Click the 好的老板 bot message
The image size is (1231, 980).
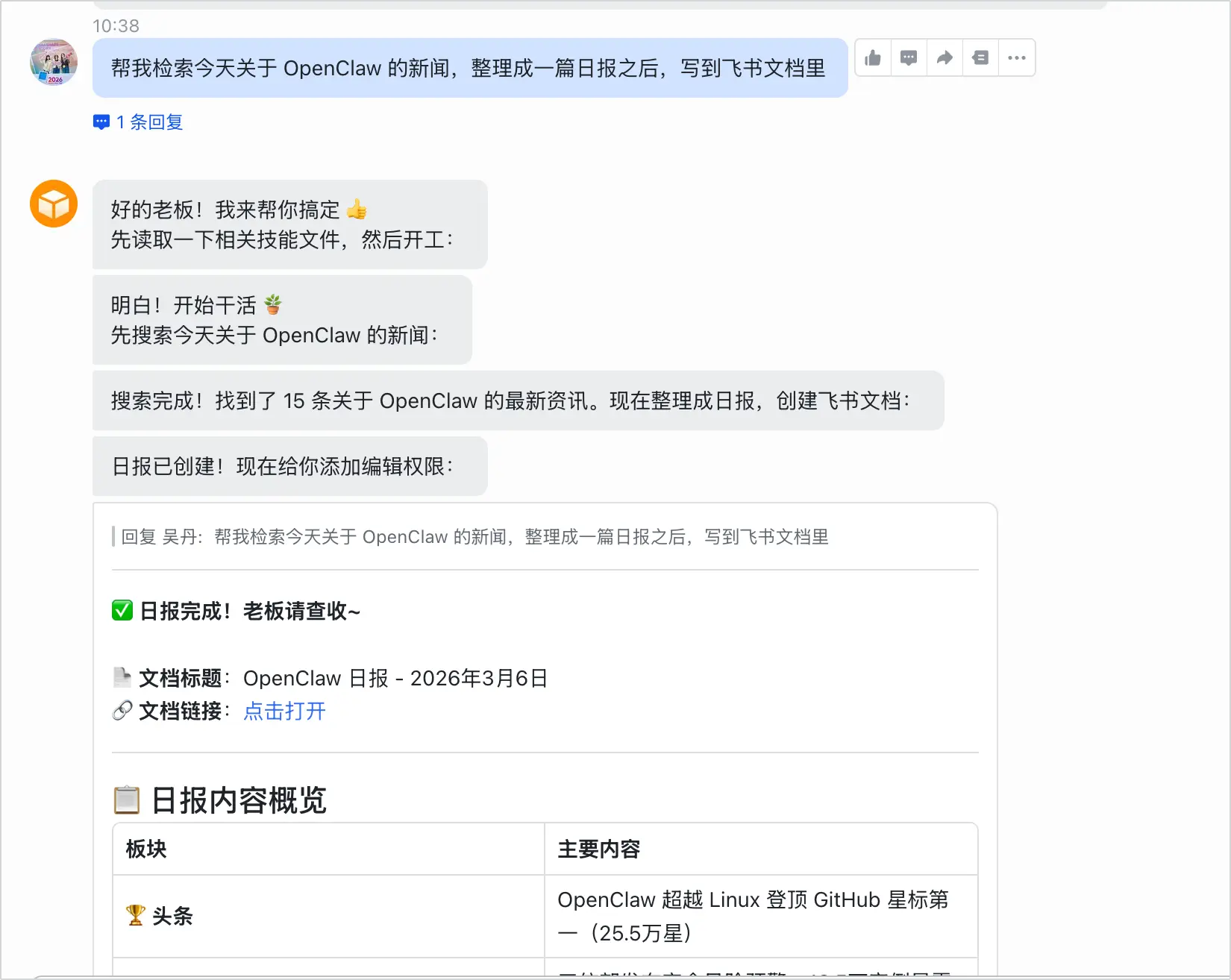pyautogui.click(x=290, y=224)
